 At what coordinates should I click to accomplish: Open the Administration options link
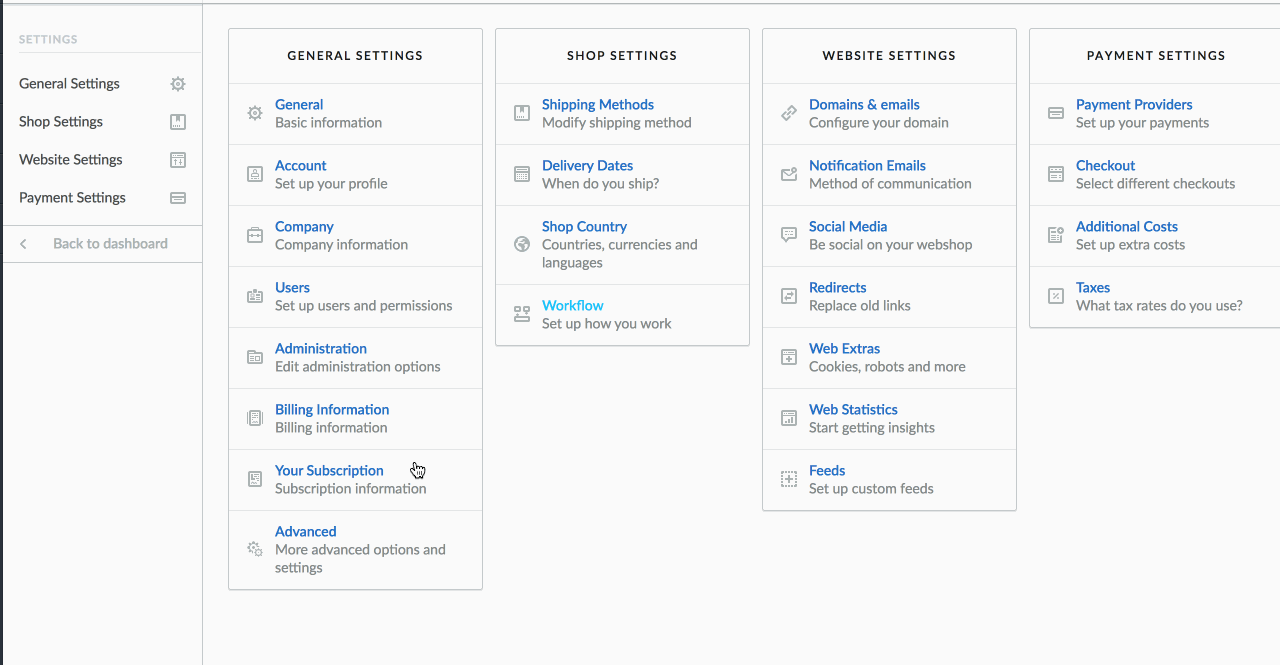[321, 349]
